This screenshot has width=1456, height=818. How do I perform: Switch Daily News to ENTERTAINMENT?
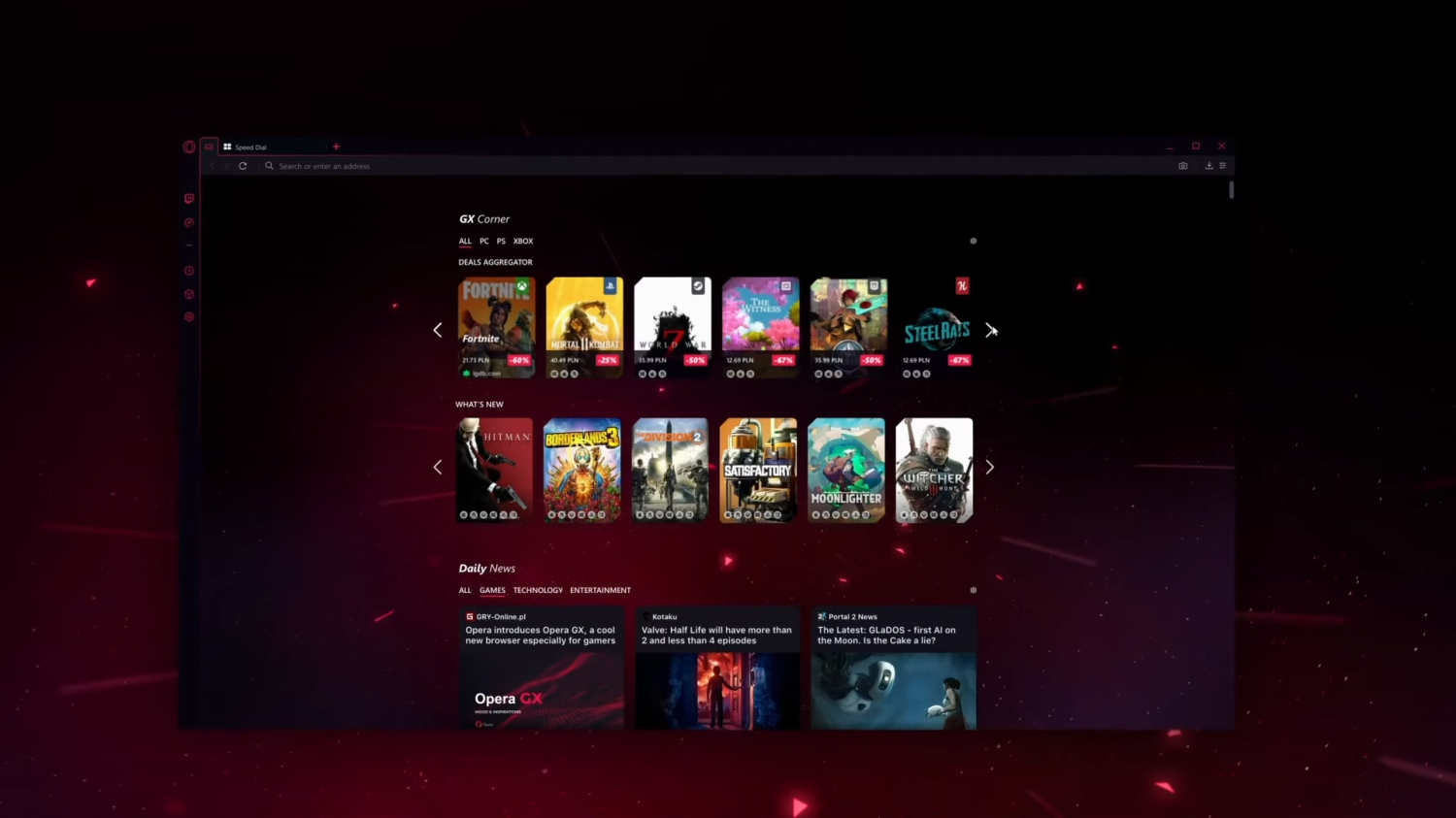coord(600,590)
